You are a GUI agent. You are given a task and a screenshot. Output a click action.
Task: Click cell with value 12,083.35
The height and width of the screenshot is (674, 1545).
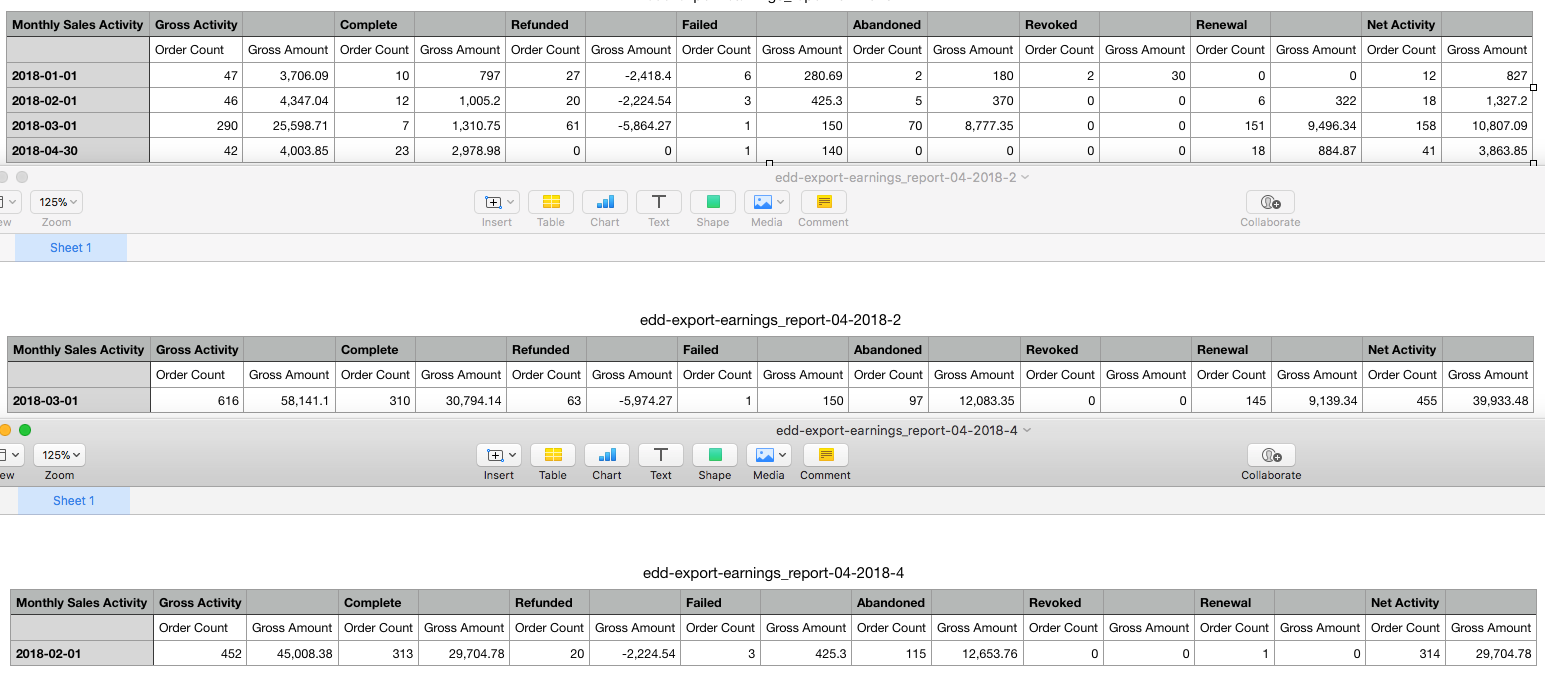pyautogui.click(x=974, y=400)
